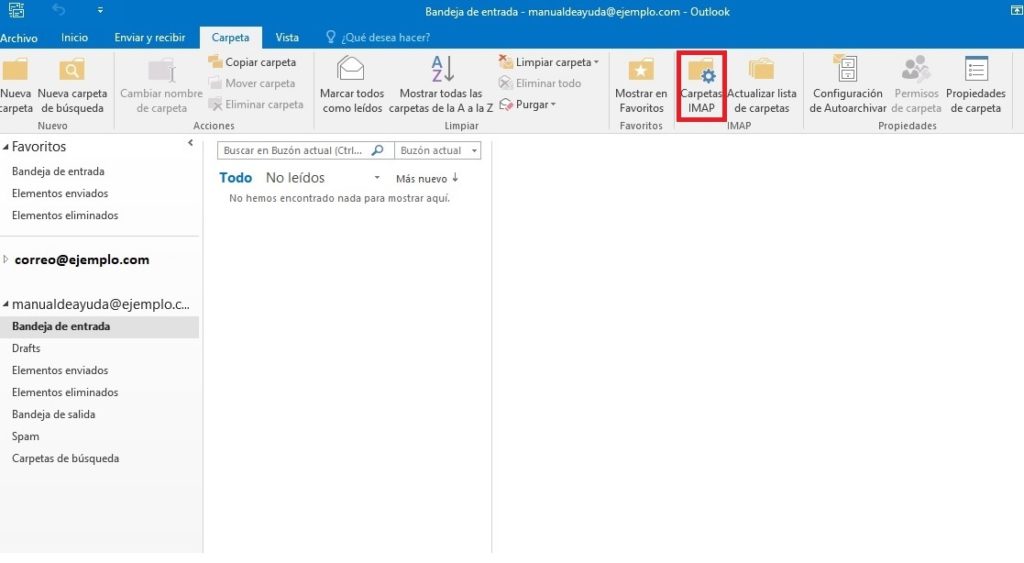Open Elementos eliminados under Favoritos
Viewport: 1024px width, 563px height.
pos(65,215)
